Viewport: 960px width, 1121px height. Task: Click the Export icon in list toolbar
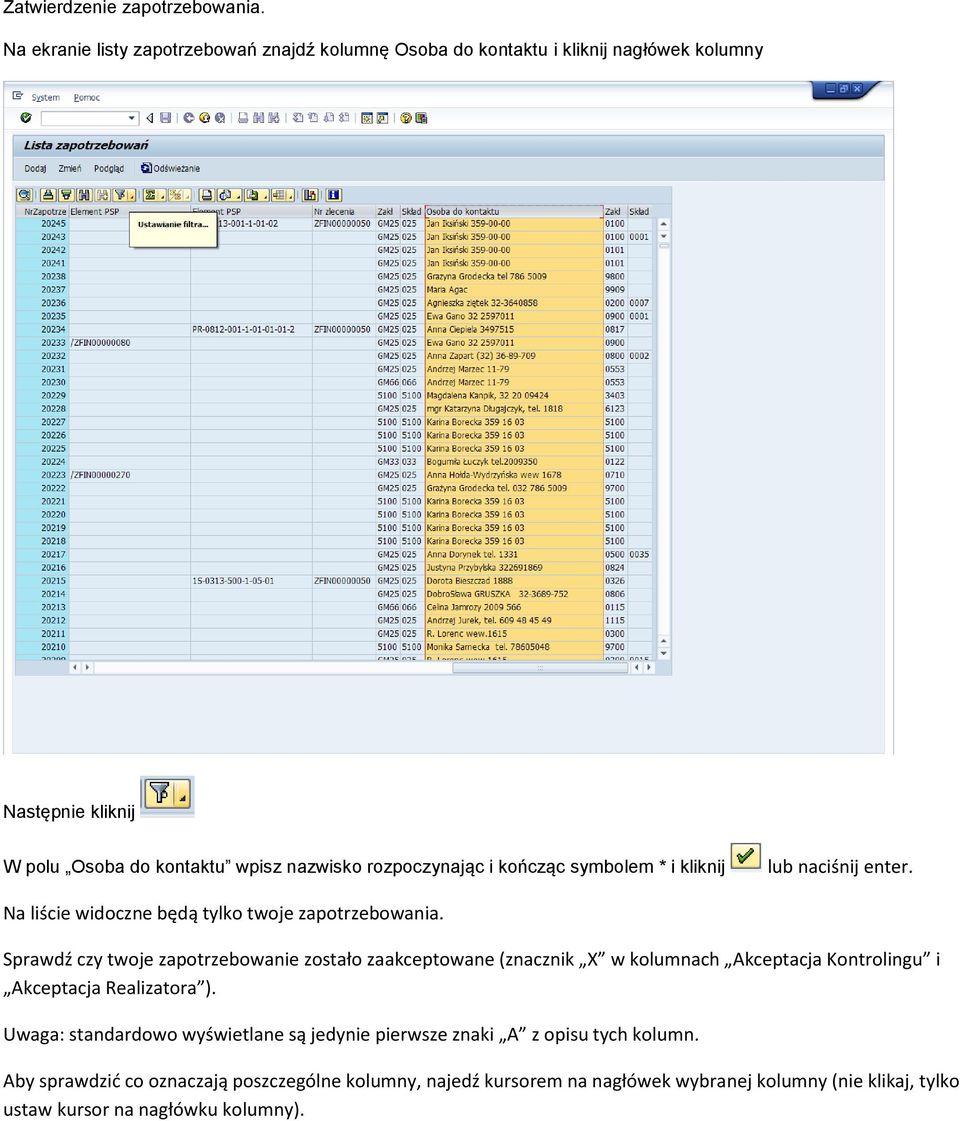coord(252,195)
